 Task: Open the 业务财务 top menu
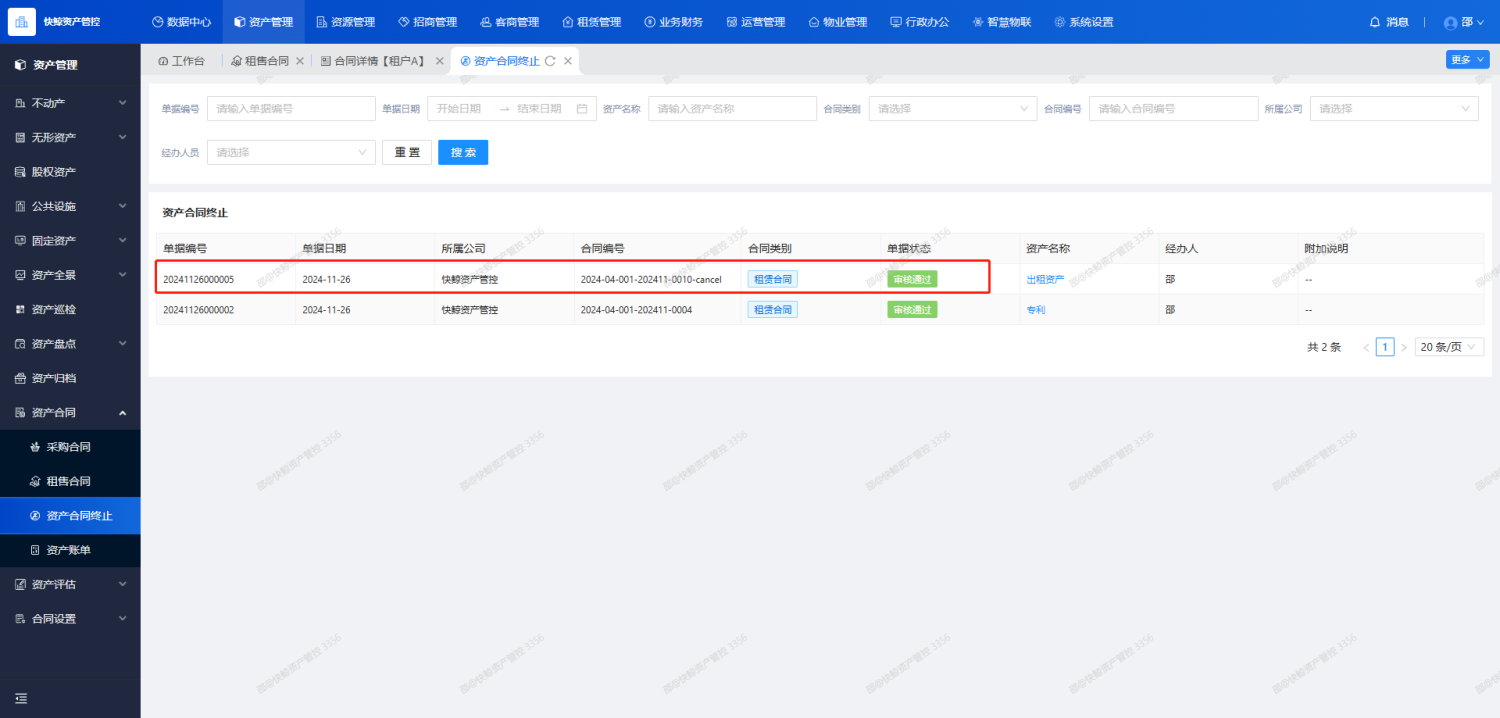673,22
